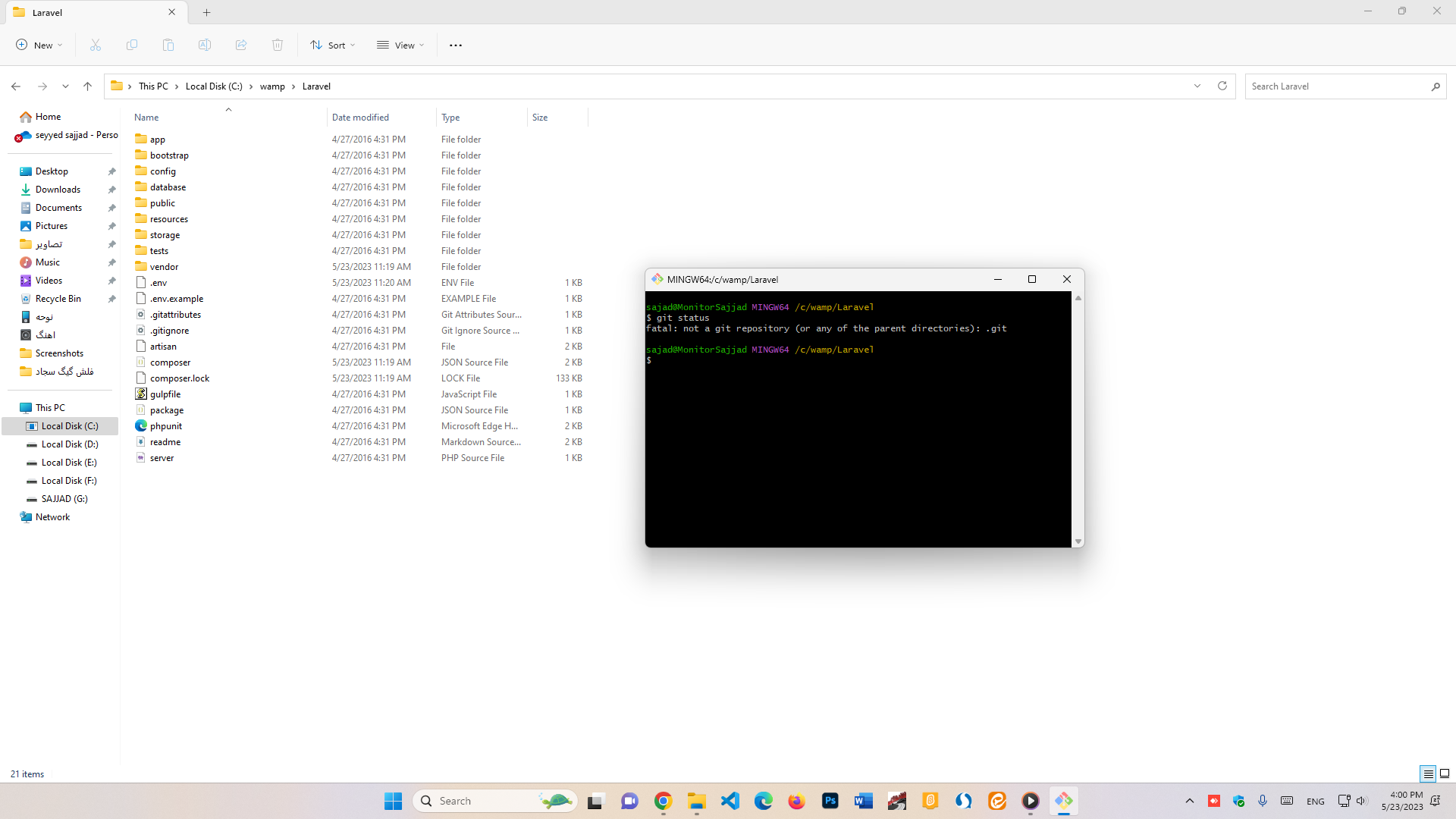Click the Rename icon in toolbar

(205, 45)
